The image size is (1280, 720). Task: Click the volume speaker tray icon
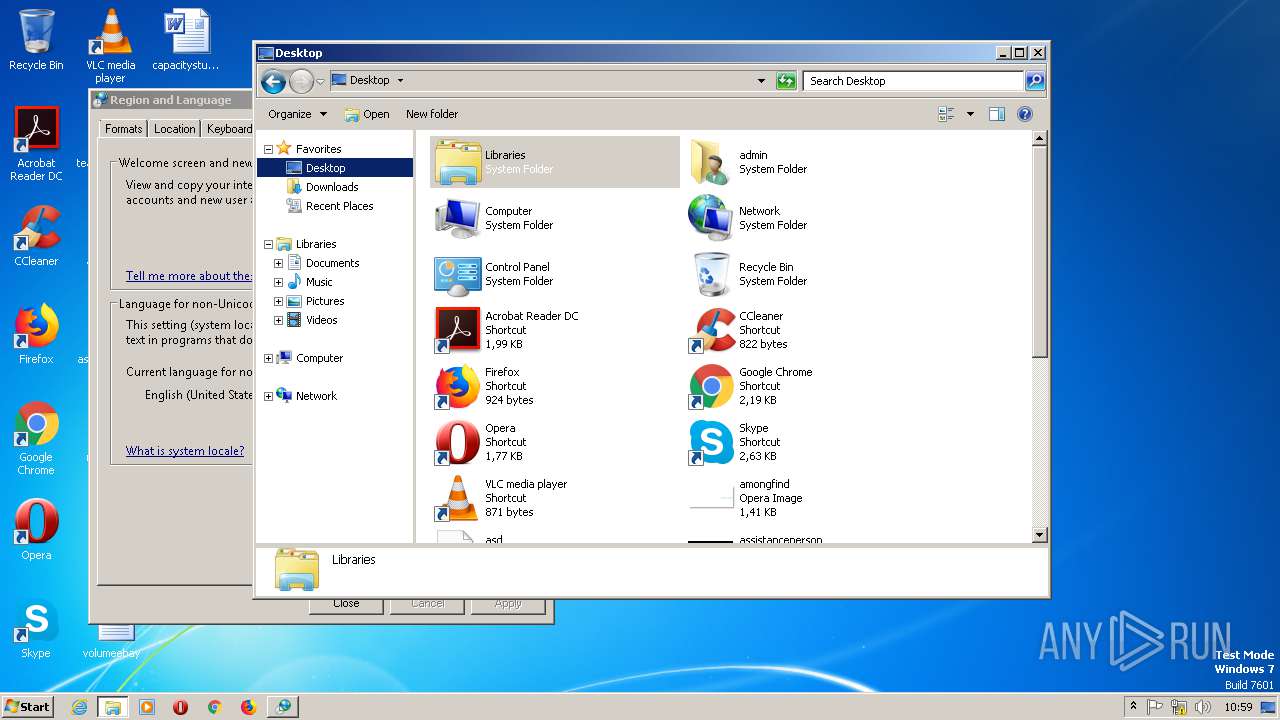[1202, 707]
